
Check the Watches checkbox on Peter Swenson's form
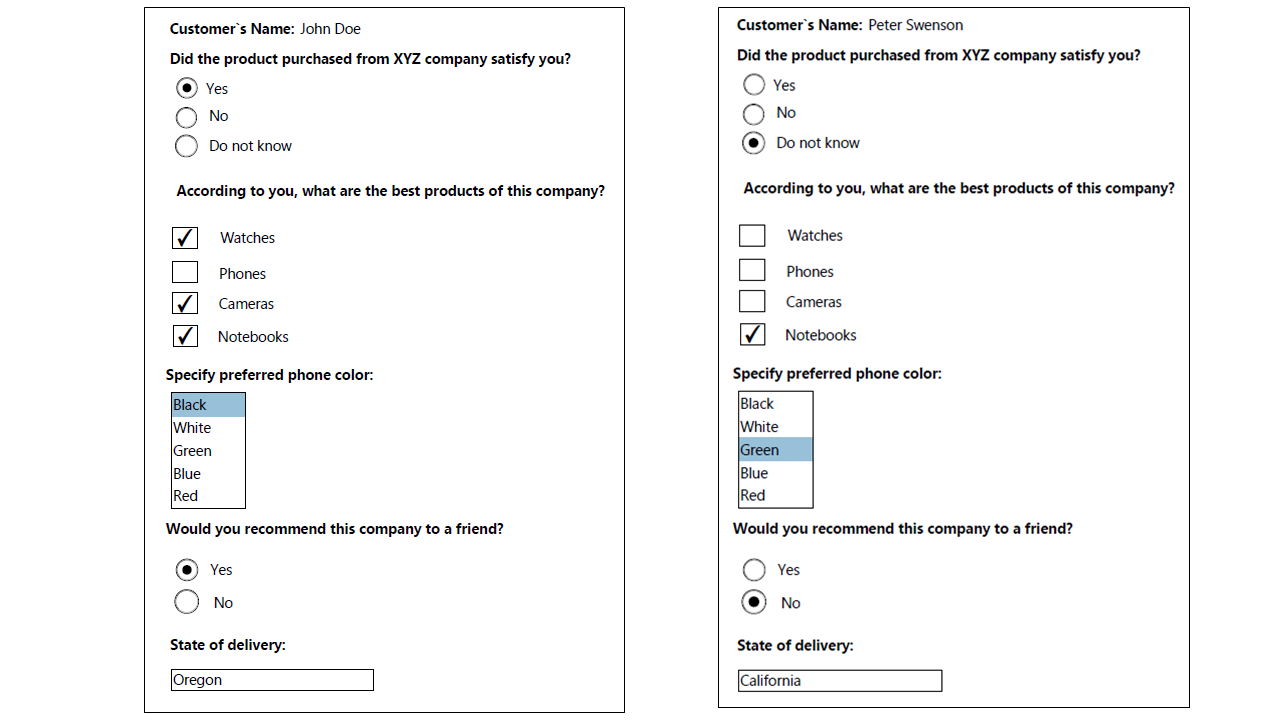tap(752, 235)
